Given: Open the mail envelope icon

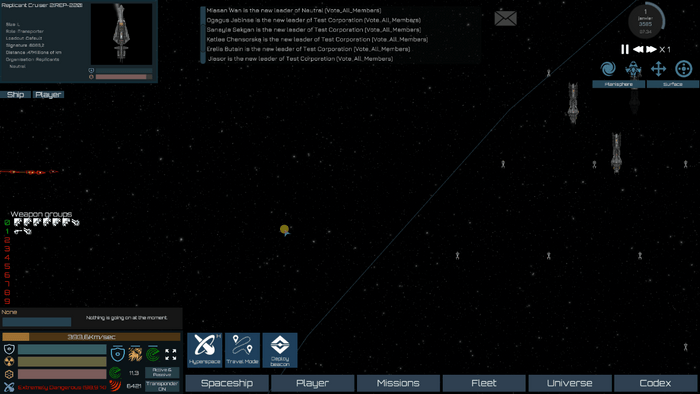Looking at the screenshot, I should tap(505, 18).
